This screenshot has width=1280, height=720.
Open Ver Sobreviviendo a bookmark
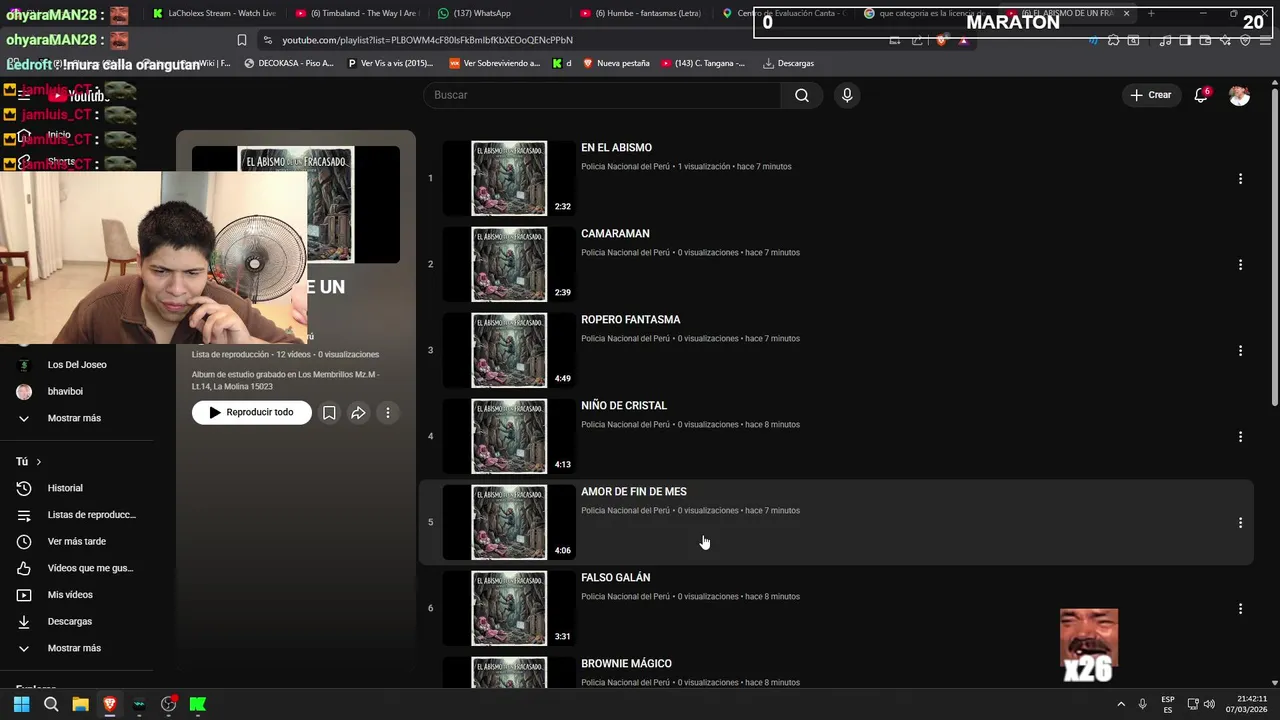click(494, 63)
